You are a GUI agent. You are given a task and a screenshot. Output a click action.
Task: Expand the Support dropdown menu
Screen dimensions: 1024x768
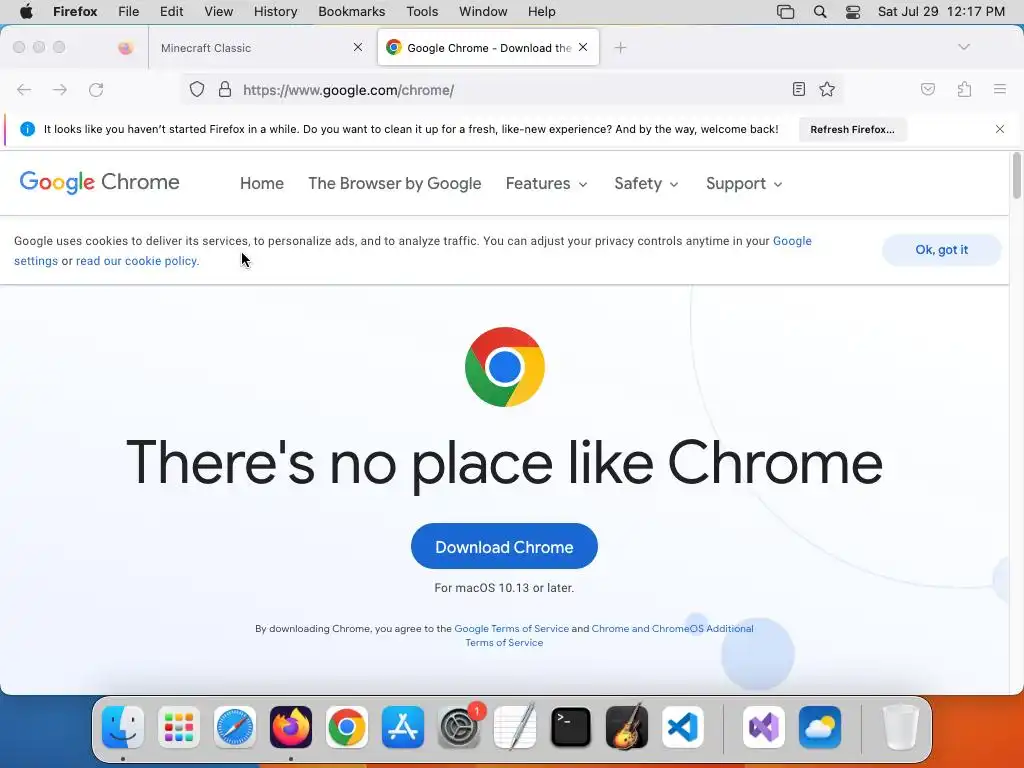(744, 184)
